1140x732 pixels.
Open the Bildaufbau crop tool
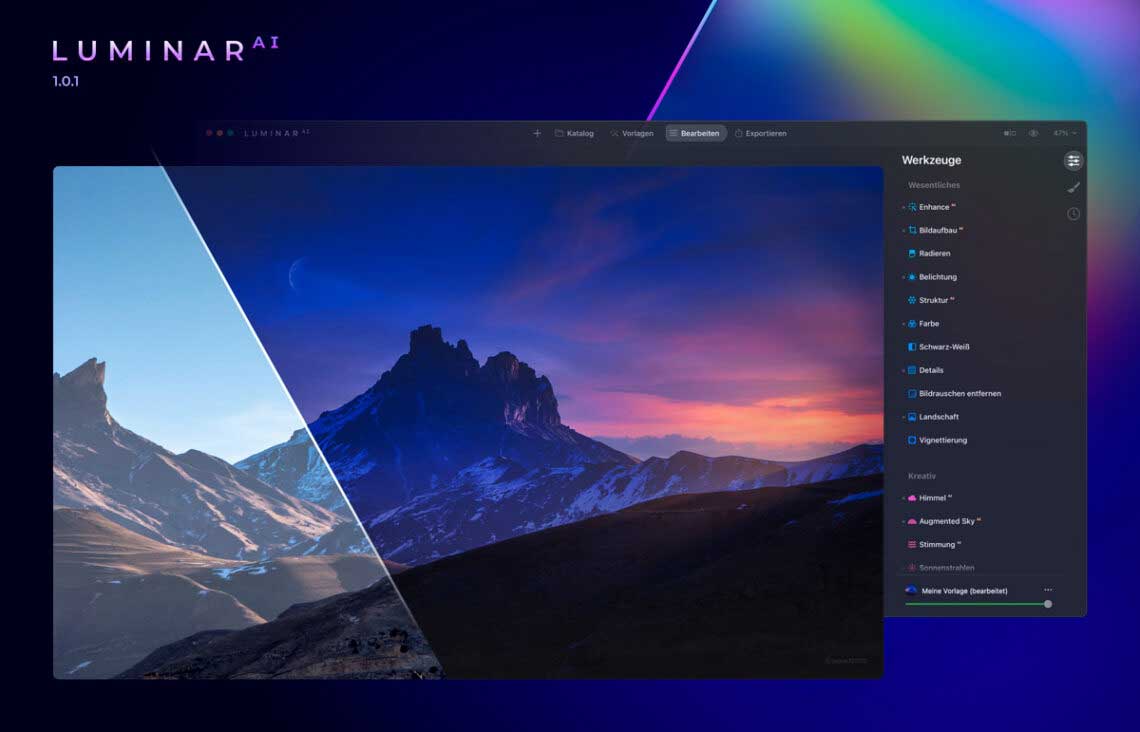coord(934,230)
